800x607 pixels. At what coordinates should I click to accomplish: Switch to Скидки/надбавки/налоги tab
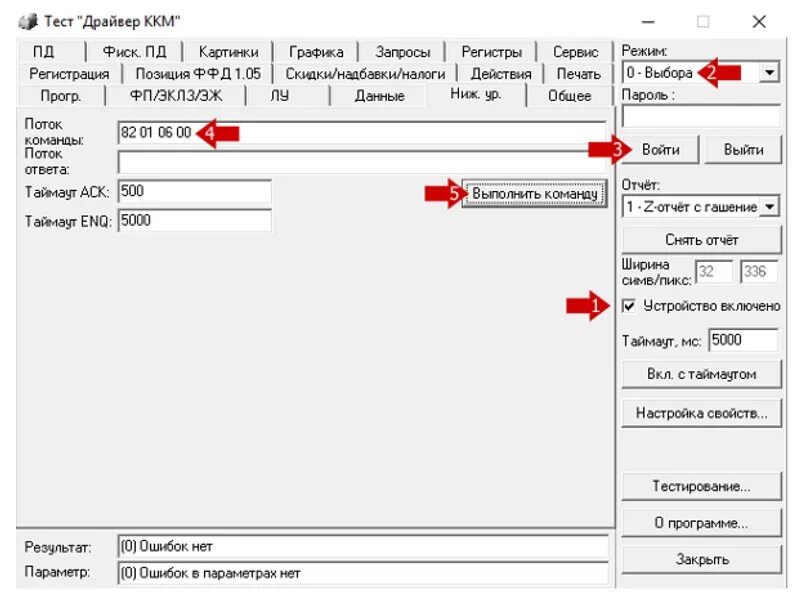coord(365,74)
